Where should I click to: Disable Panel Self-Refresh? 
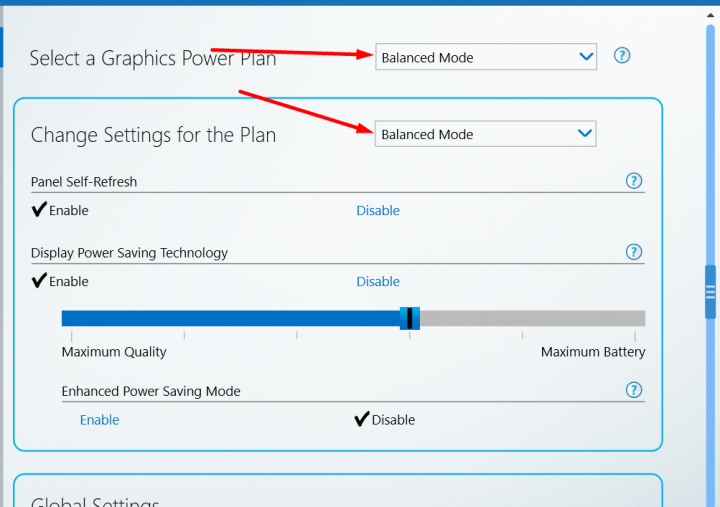(x=378, y=210)
